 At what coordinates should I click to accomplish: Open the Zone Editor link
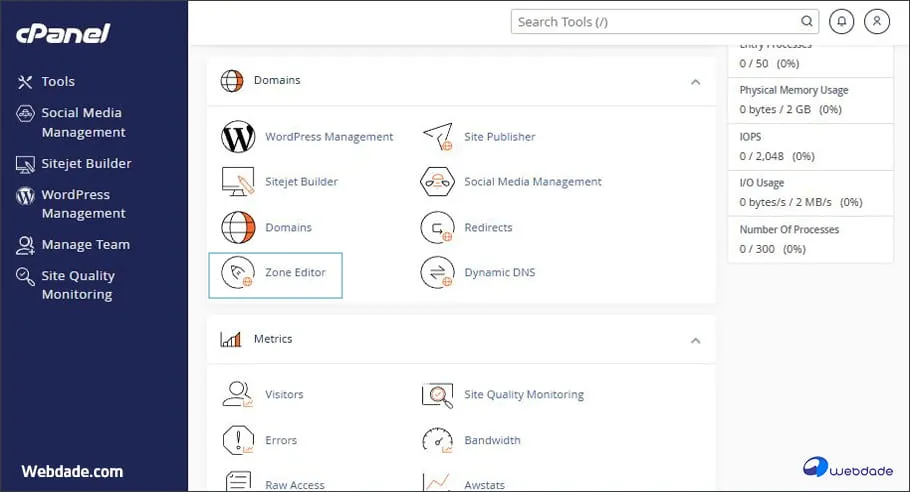295,272
